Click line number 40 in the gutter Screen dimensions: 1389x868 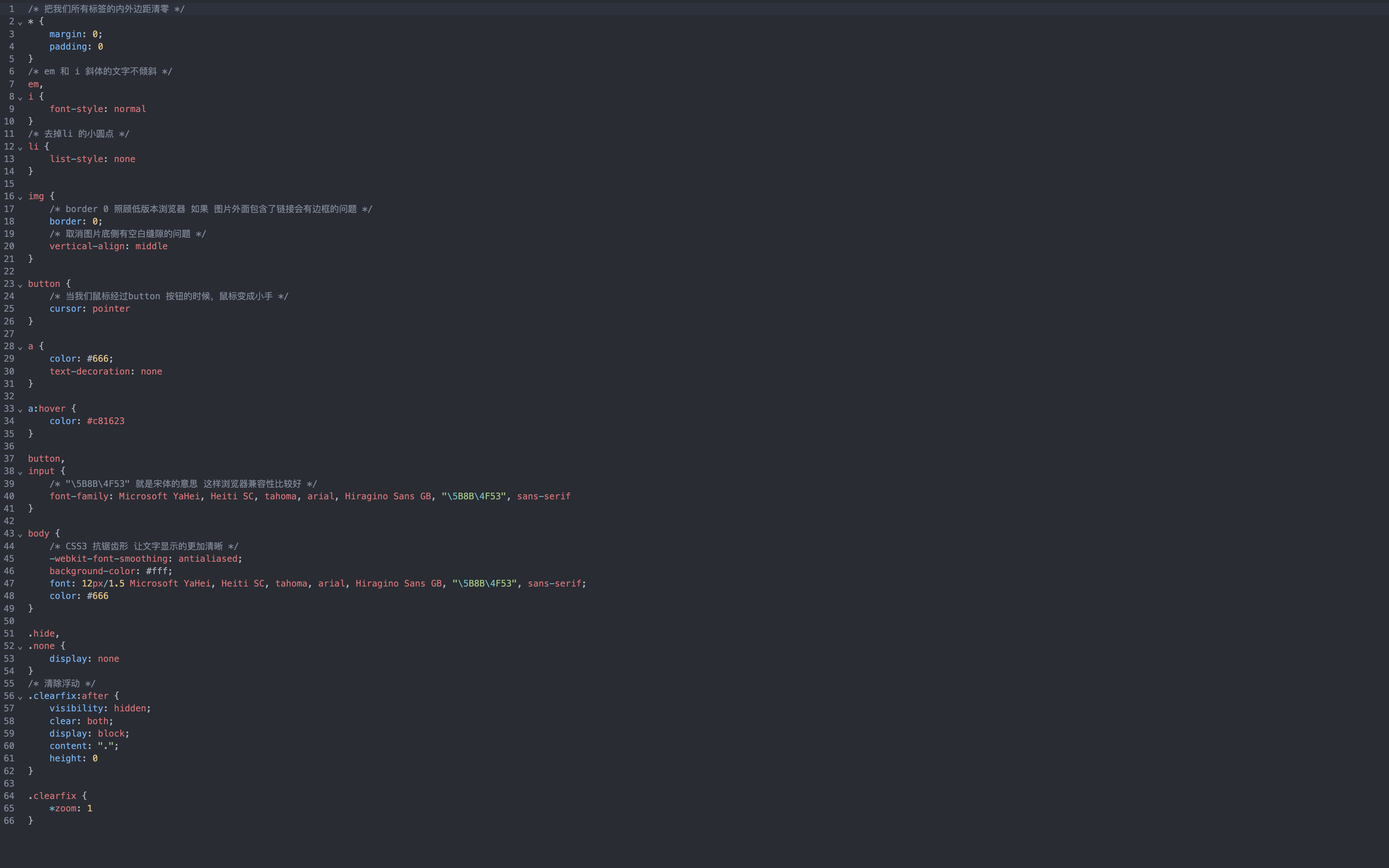(9, 496)
